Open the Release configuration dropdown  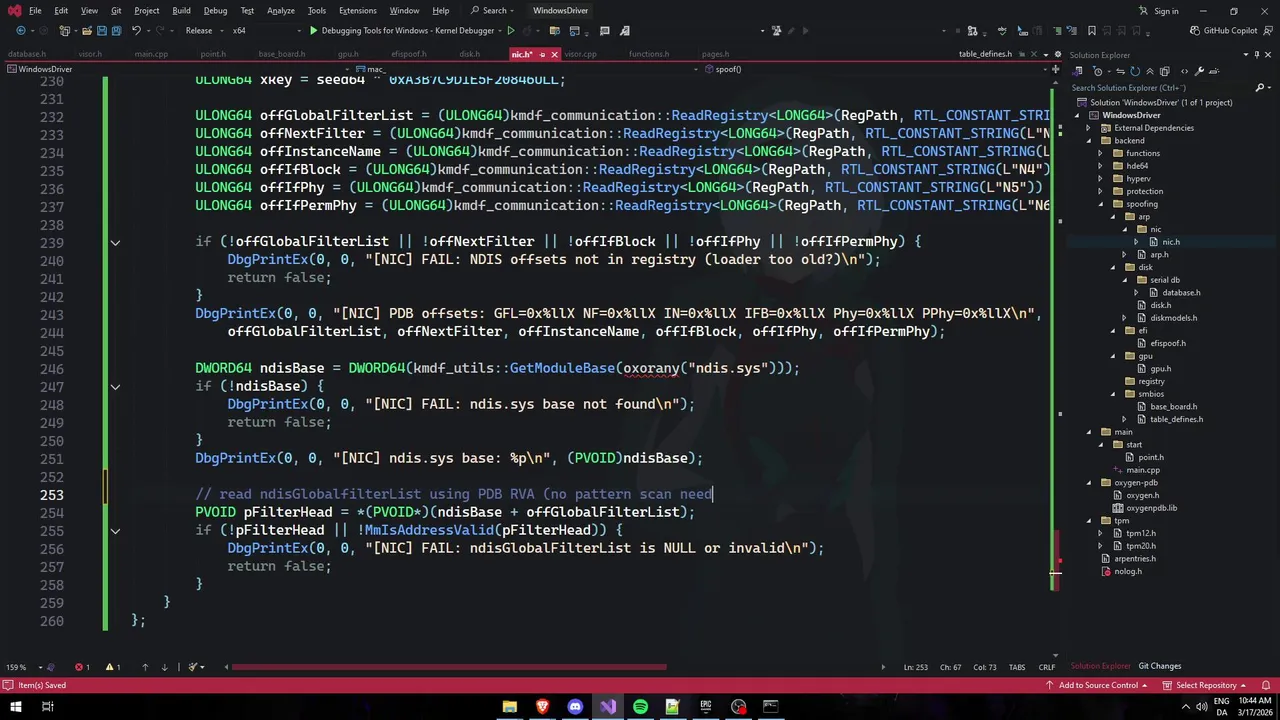tap(203, 31)
